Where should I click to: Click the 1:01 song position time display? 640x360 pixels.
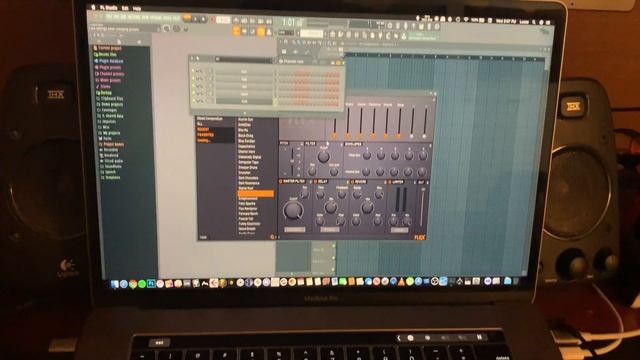(x=292, y=22)
